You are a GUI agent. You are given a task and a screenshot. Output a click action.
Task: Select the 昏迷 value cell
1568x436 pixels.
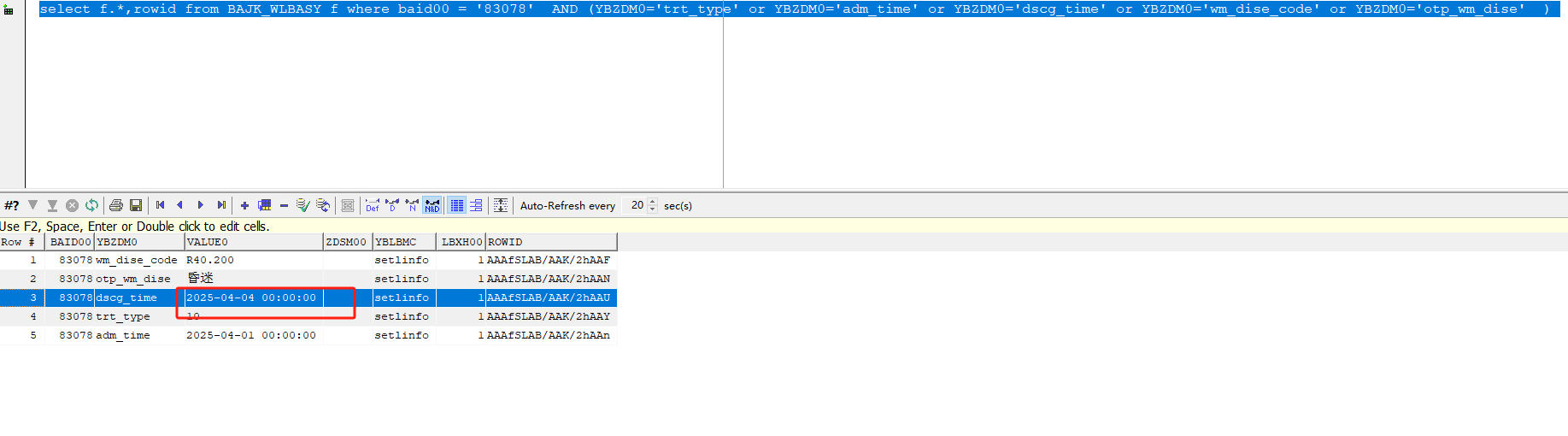pos(254,279)
